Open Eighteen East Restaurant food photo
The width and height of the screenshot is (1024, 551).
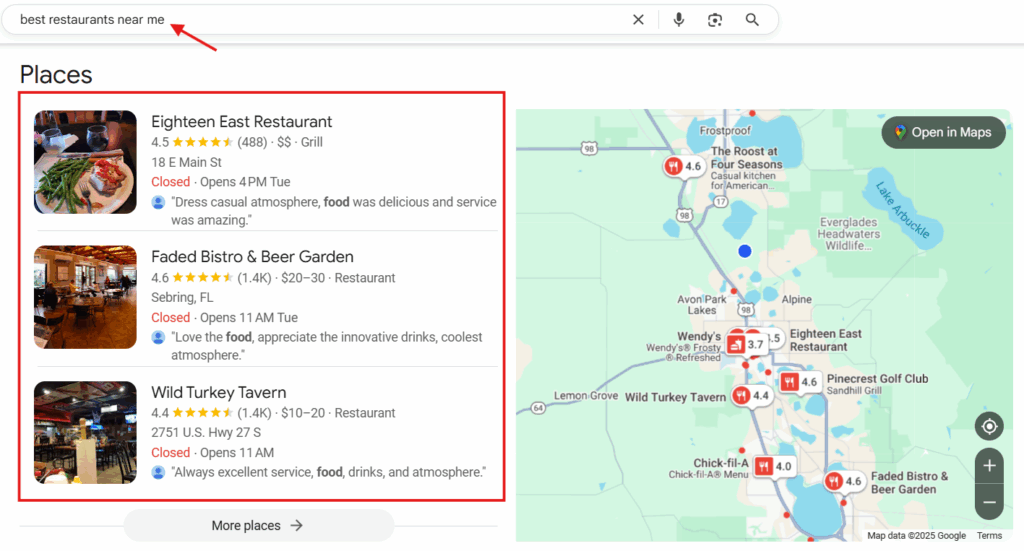(x=86, y=162)
